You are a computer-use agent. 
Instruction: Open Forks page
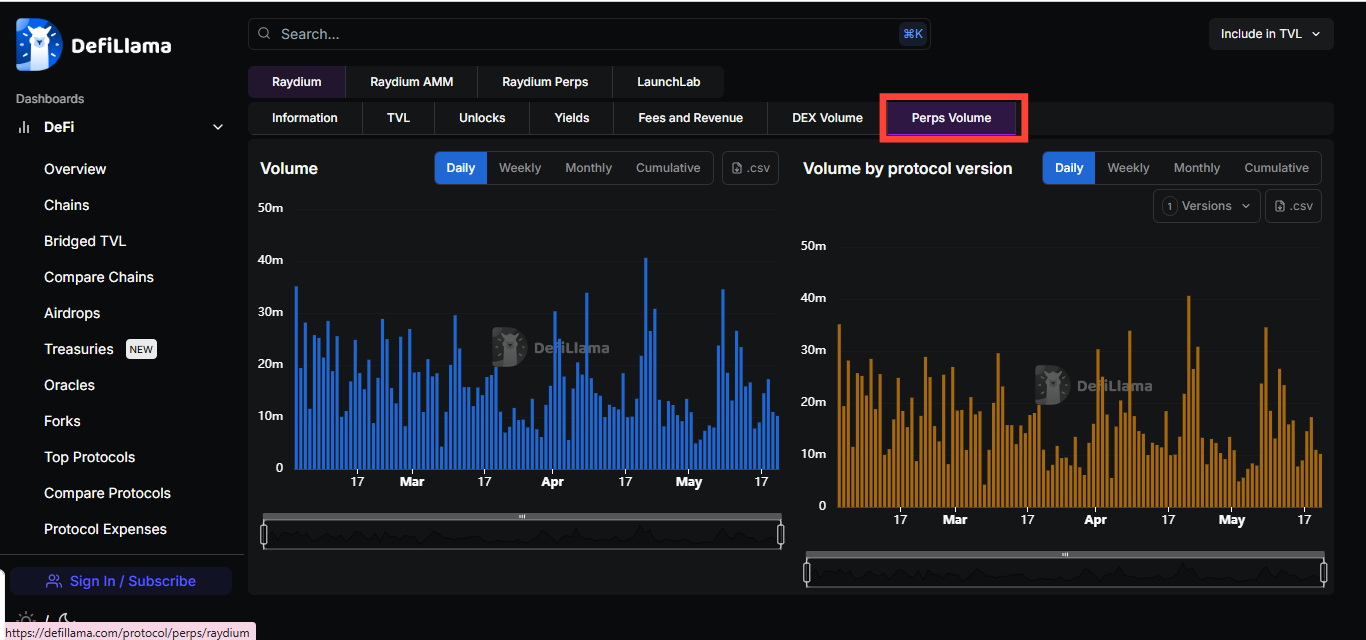pyautogui.click(x=62, y=421)
